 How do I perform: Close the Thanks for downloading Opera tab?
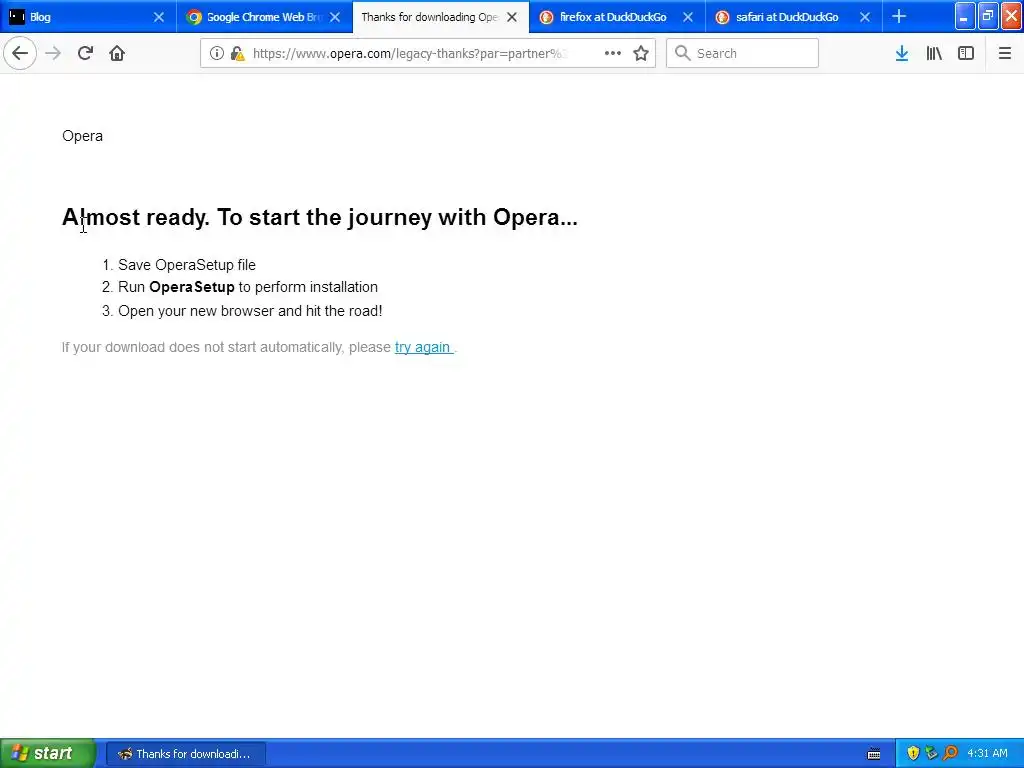pos(512,17)
